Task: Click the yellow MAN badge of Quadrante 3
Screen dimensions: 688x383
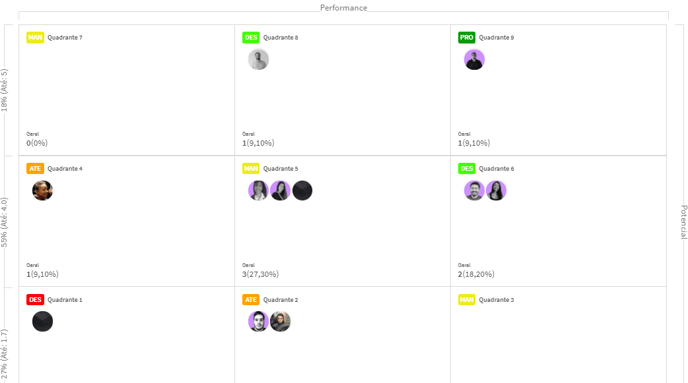Action: click(x=466, y=300)
